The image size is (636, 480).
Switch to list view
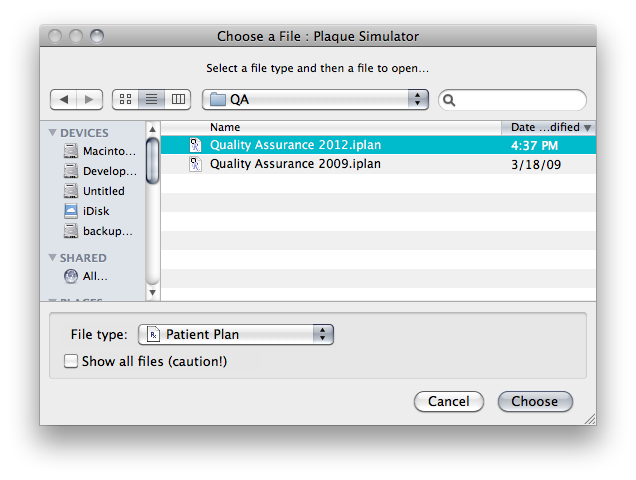pyautogui.click(x=151, y=99)
